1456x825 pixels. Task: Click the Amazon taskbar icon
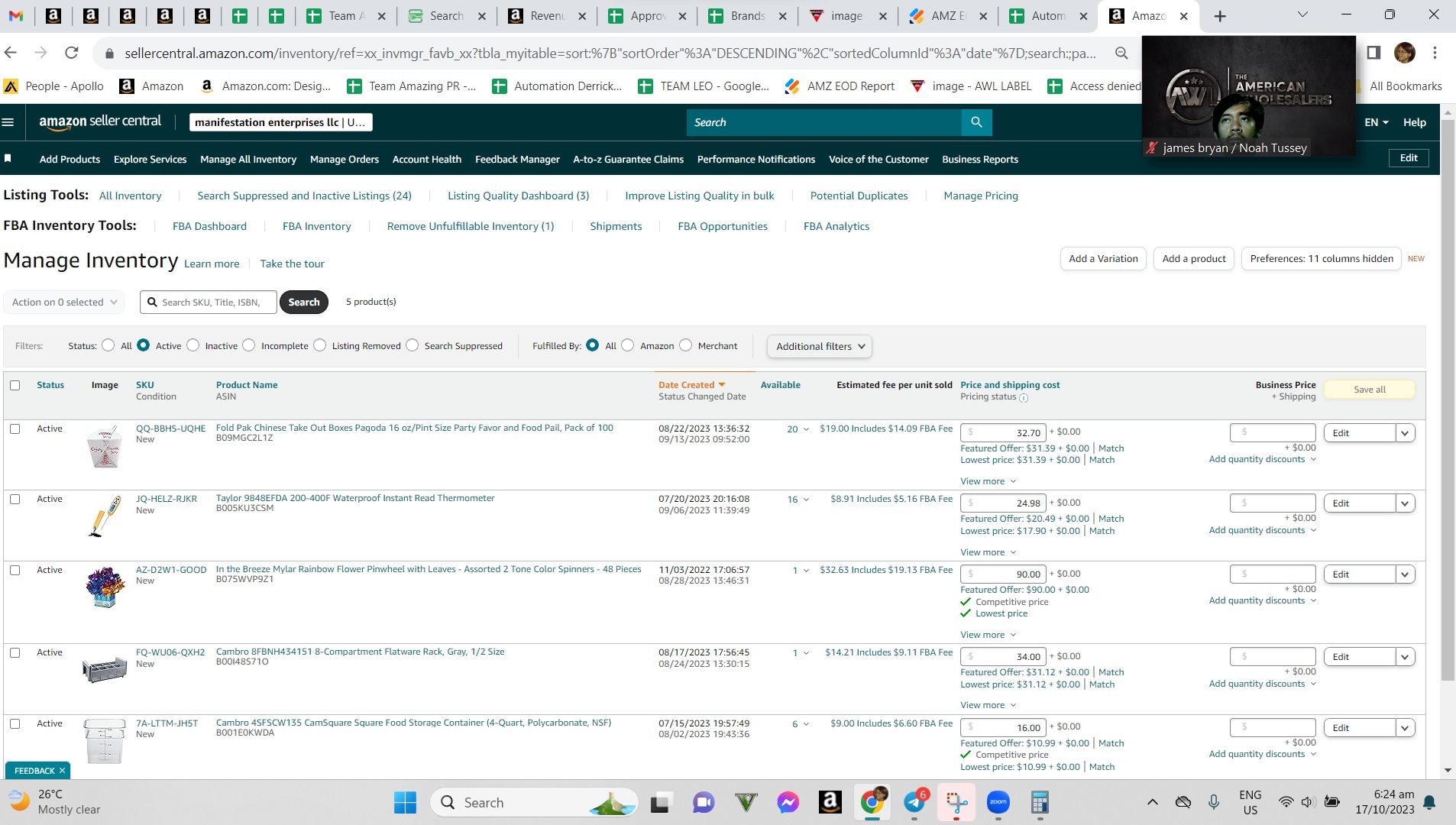click(x=830, y=802)
